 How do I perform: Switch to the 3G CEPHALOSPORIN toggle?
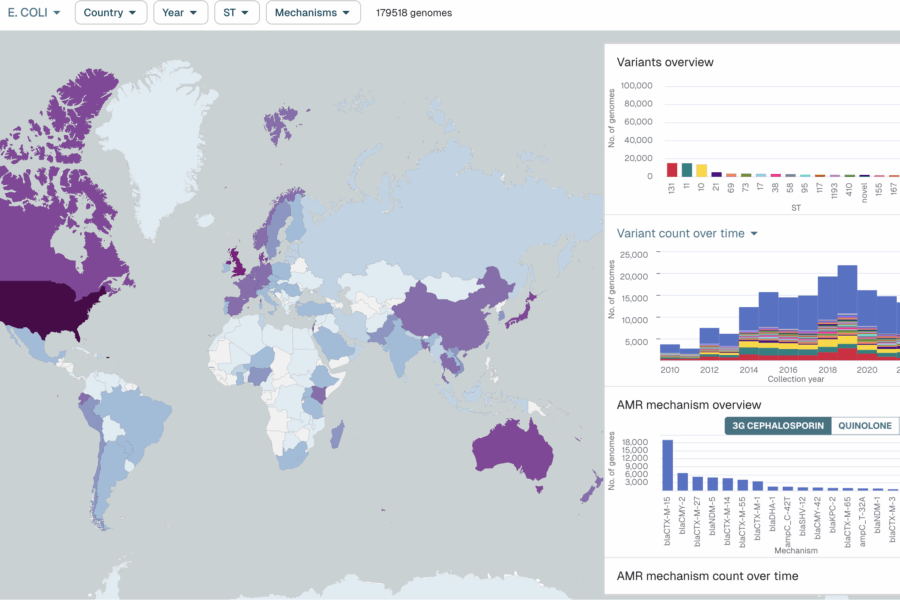(x=778, y=426)
